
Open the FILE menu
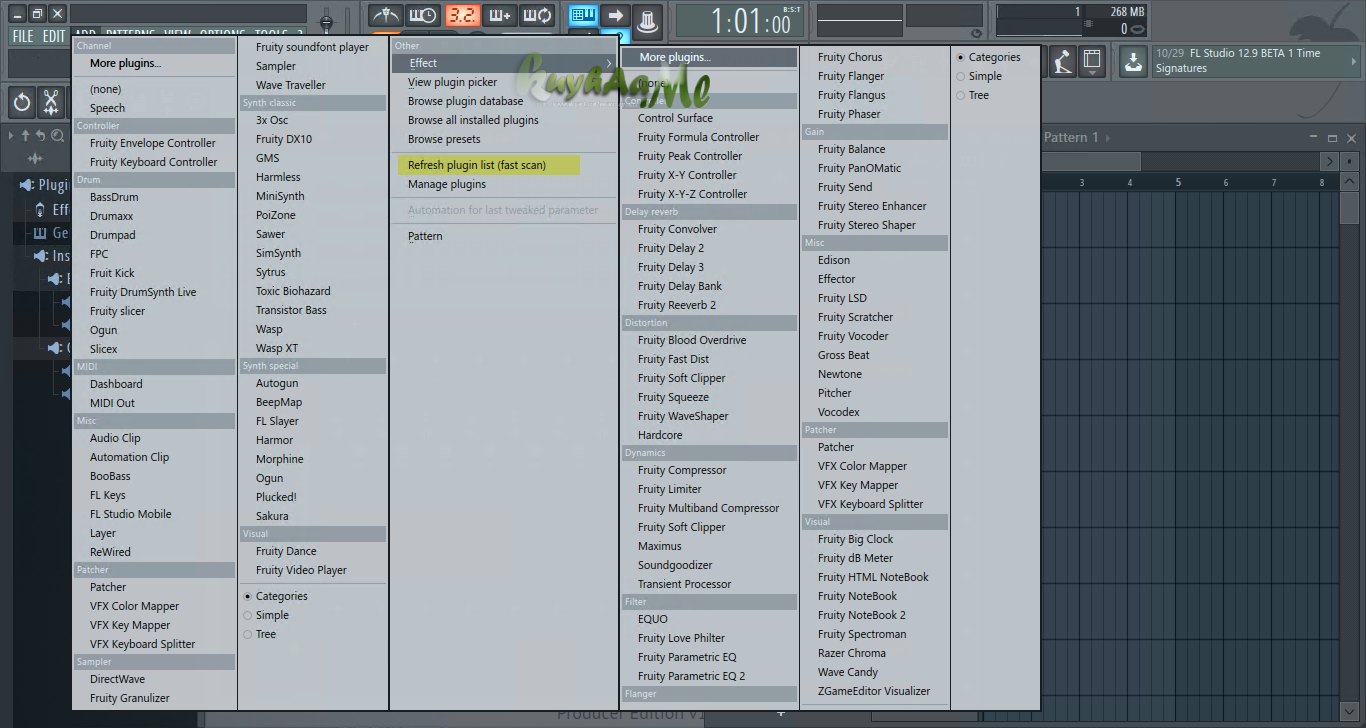click(23, 36)
